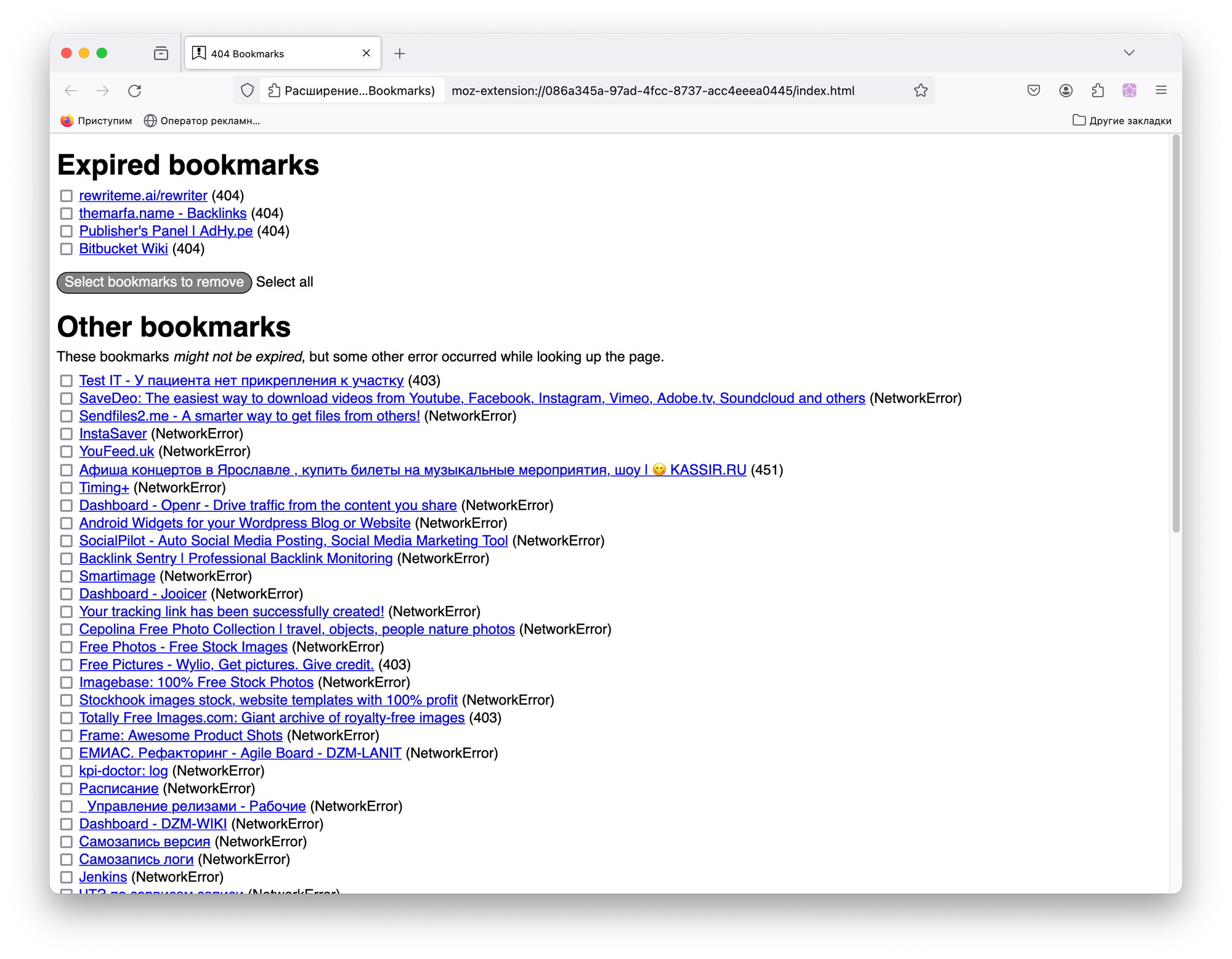Open a new tab with plus button
The width and height of the screenshot is (1232, 959).
pos(400,54)
